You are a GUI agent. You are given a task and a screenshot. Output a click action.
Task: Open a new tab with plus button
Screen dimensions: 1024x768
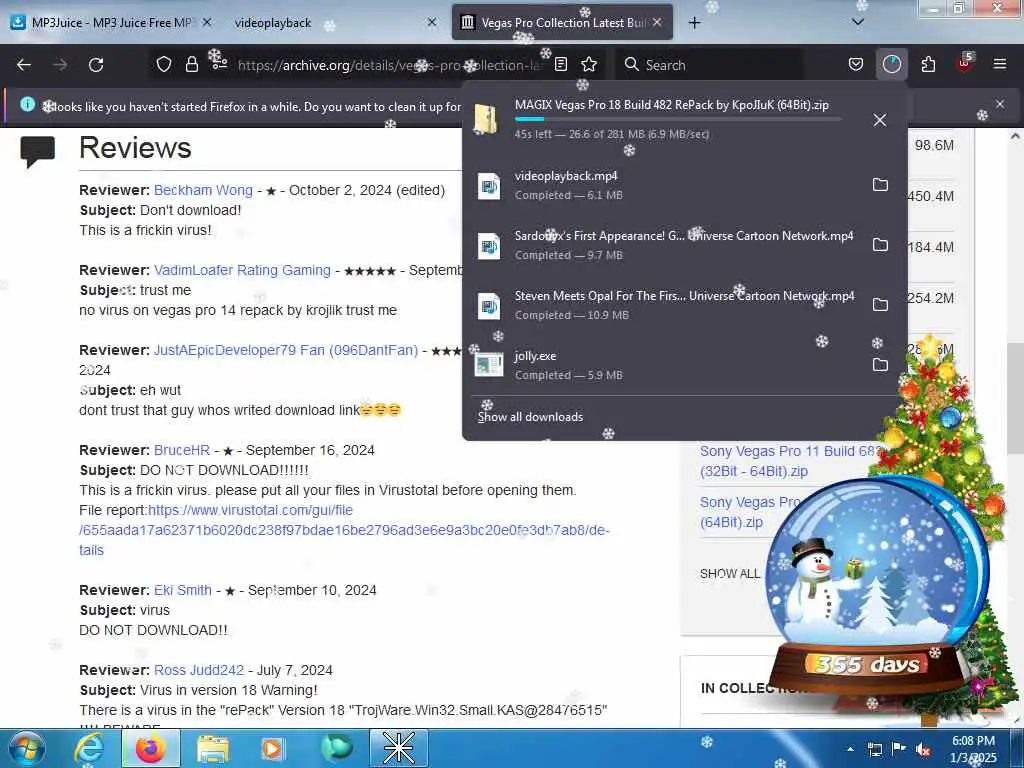click(694, 23)
